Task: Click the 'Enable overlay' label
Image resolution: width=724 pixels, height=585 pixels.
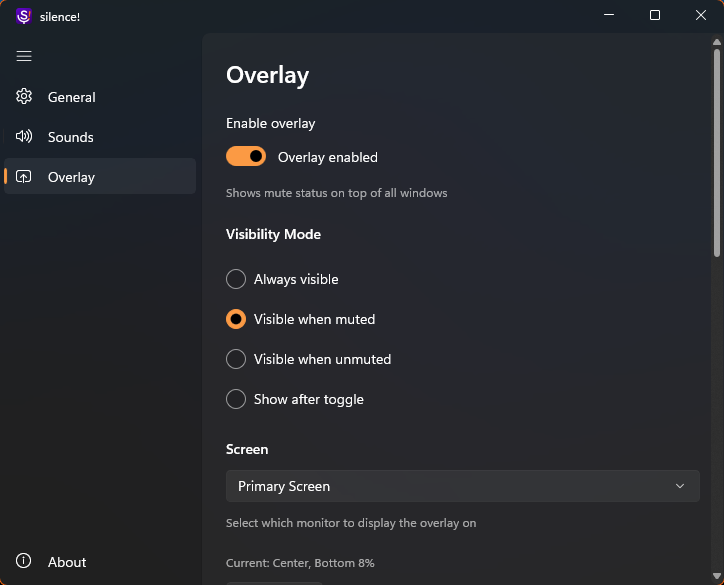Action: pos(271,123)
